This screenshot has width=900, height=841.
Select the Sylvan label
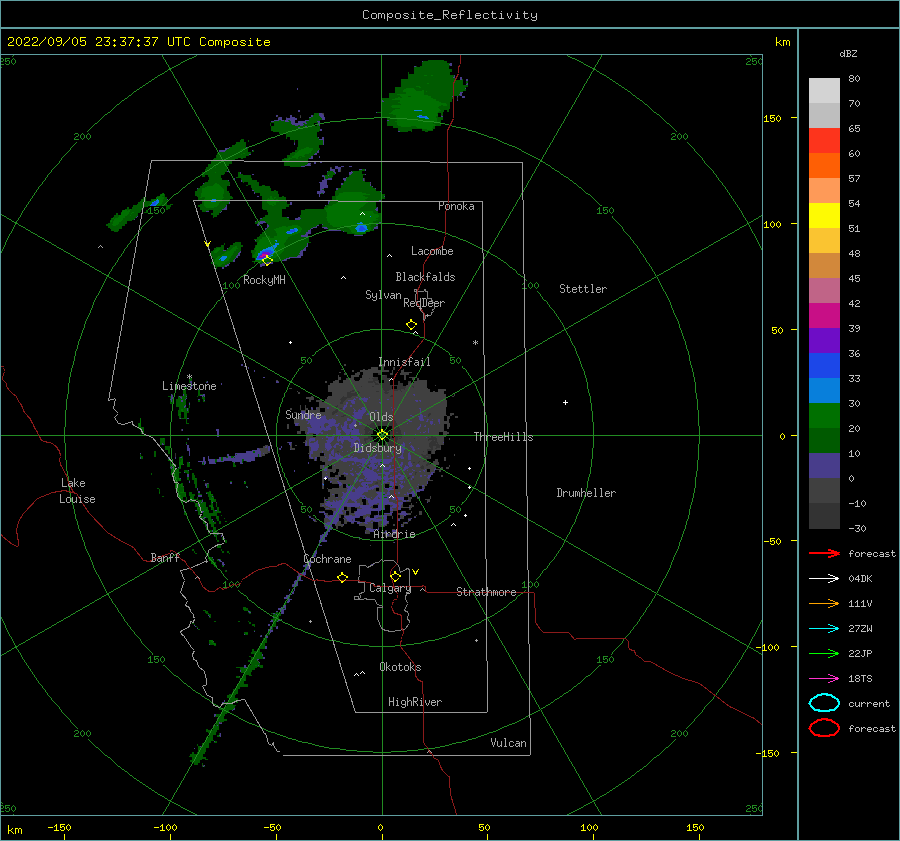pyautogui.click(x=383, y=295)
